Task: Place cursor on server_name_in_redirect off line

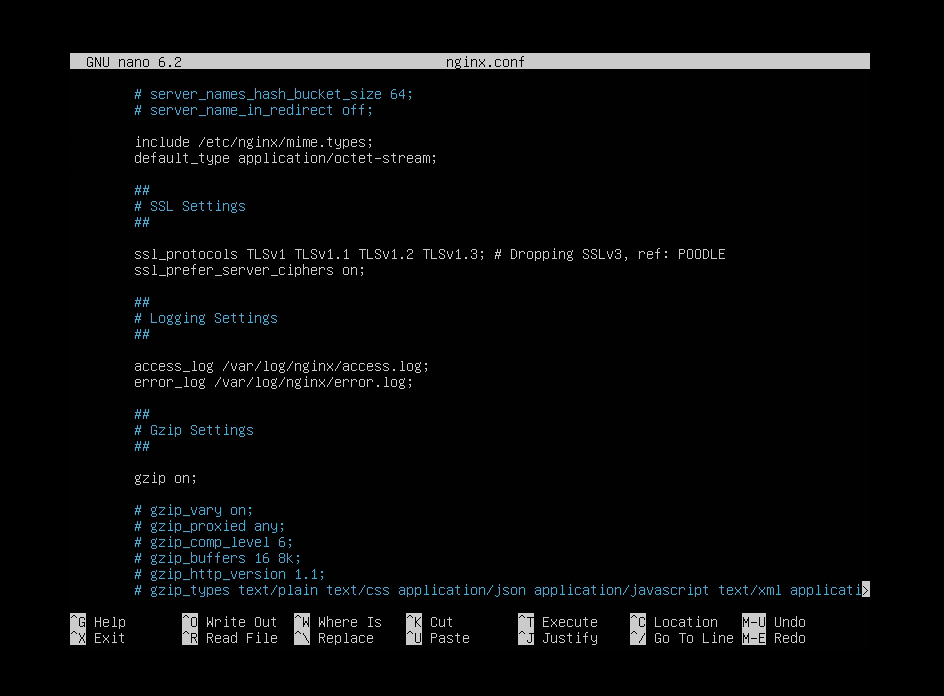Action: (253, 110)
